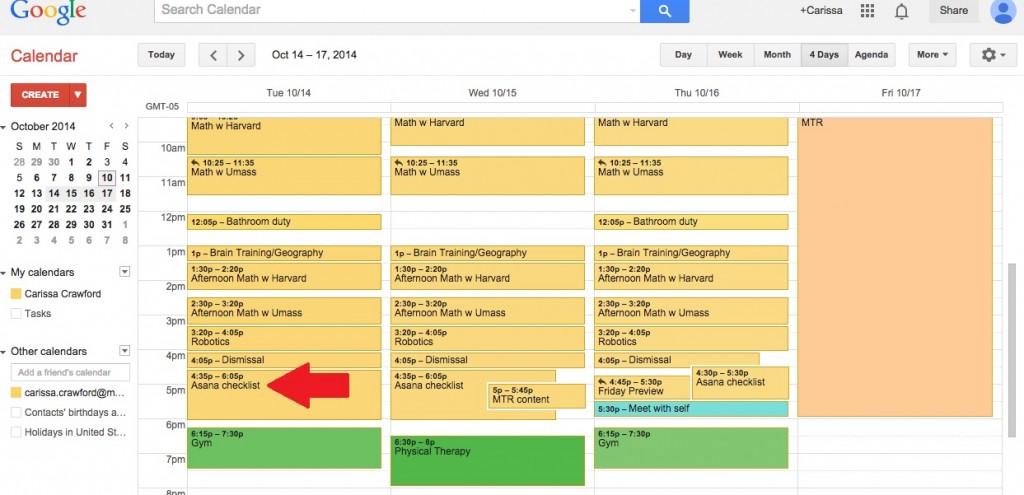Open Thursday's 6:15p Gym event
The width and height of the screenshot is (1024, 495).
[x=691, y=448]
